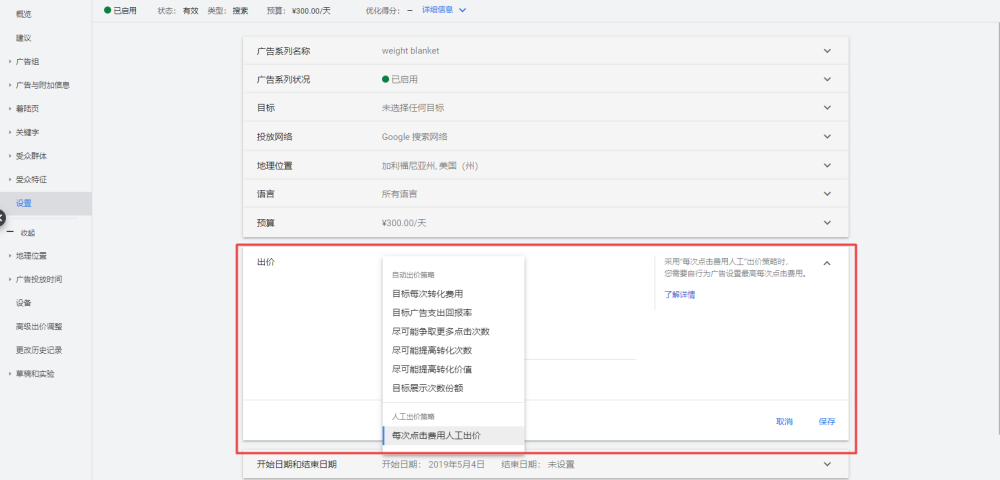Open the 了解详情 link
The image size is (1000, 480).
point(680,295)
